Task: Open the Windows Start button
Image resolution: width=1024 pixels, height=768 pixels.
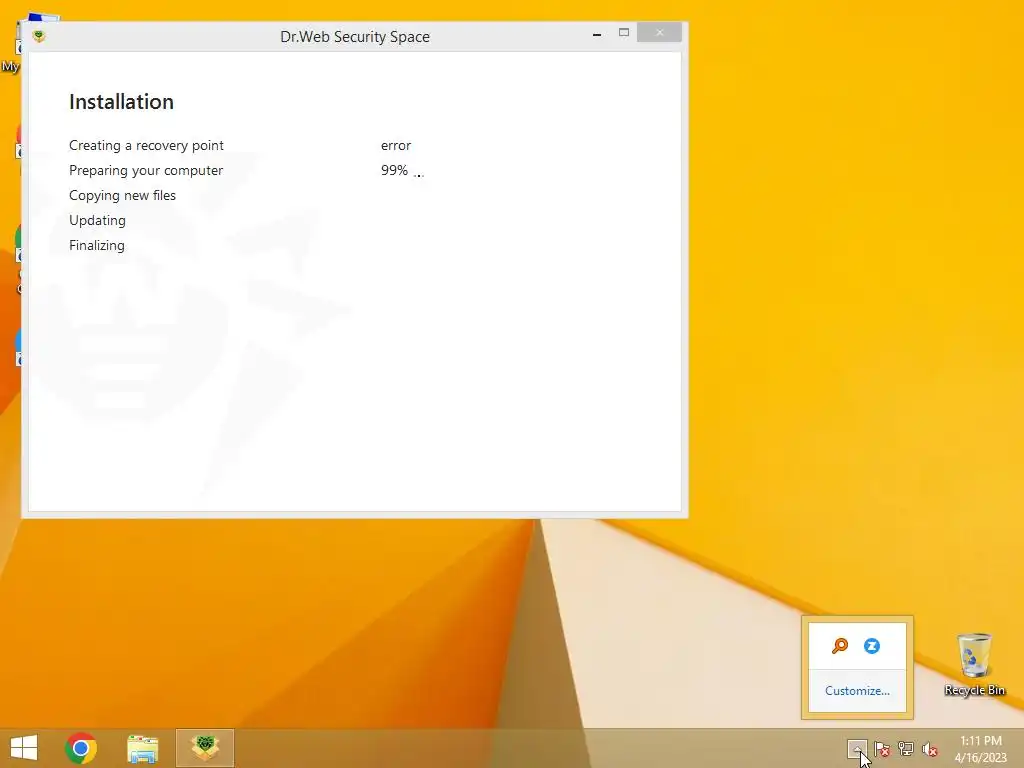Action: tap(24, 748)
